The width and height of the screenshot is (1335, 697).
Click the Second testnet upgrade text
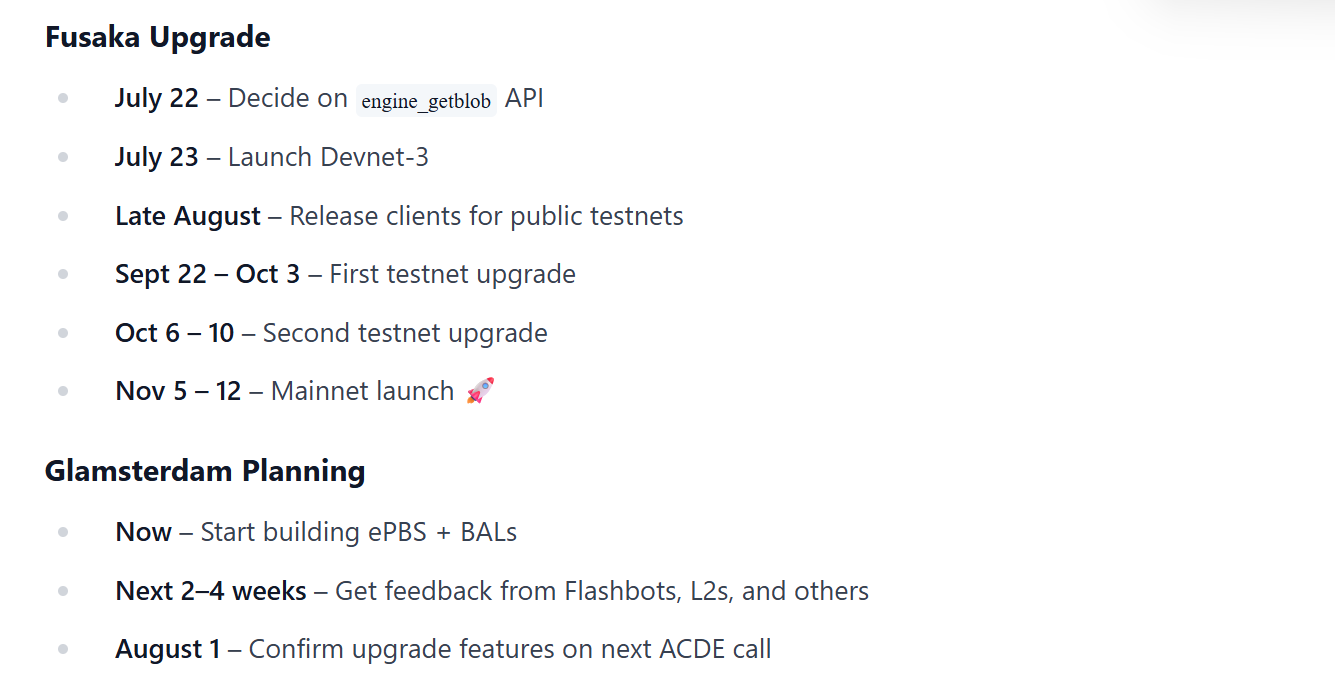point(405,333)
